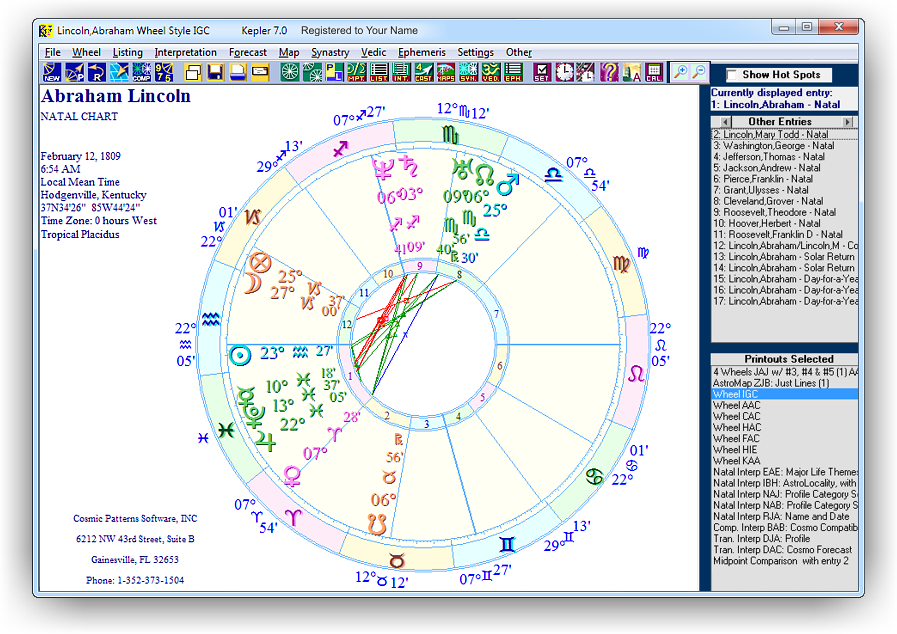This screenshot has width=897, height=634.
Task: Save the chart with the diskette icon
Action: [x=214, y=72]
